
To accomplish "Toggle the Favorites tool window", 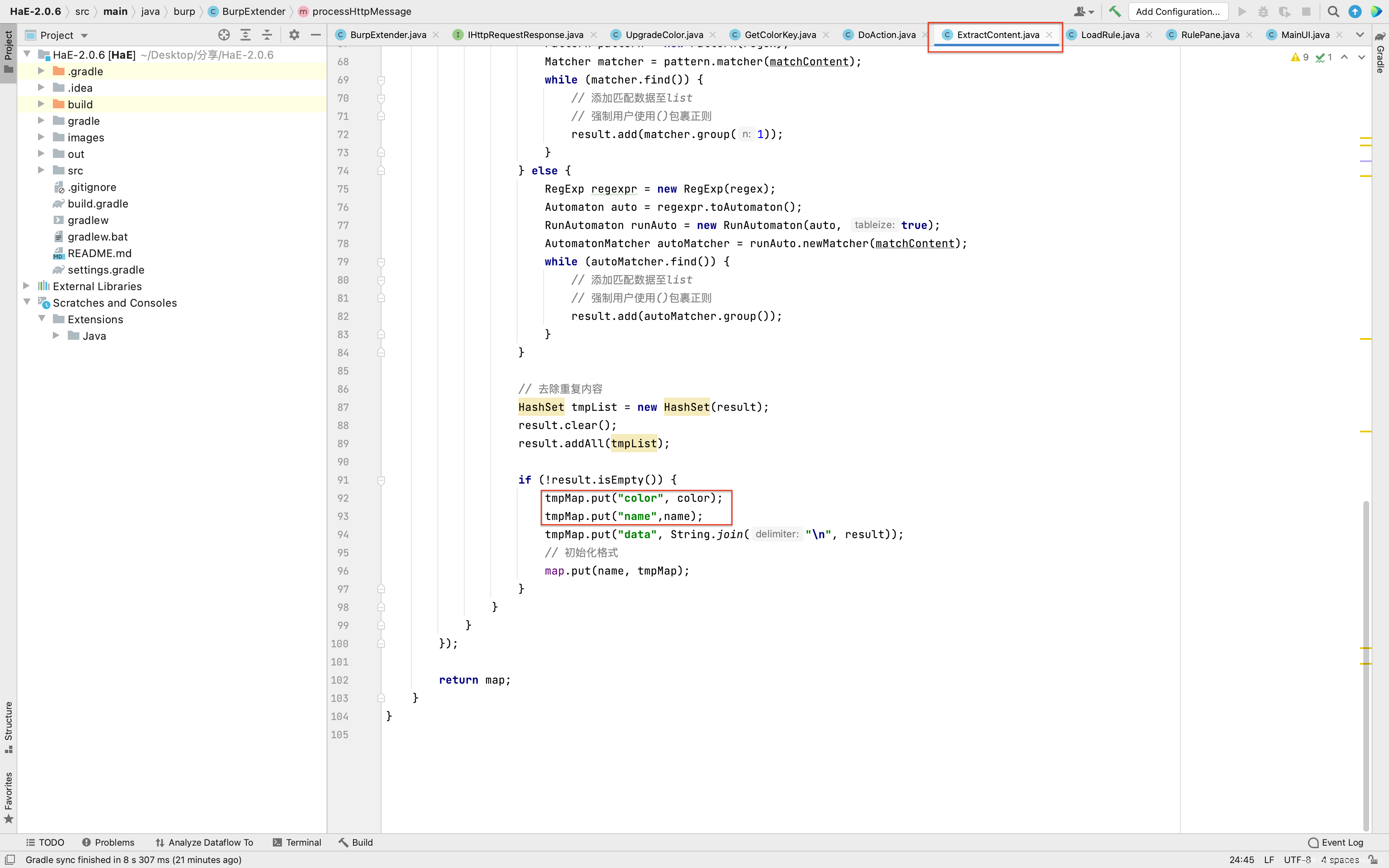I will pyautogui.click(x=9, y=797).
